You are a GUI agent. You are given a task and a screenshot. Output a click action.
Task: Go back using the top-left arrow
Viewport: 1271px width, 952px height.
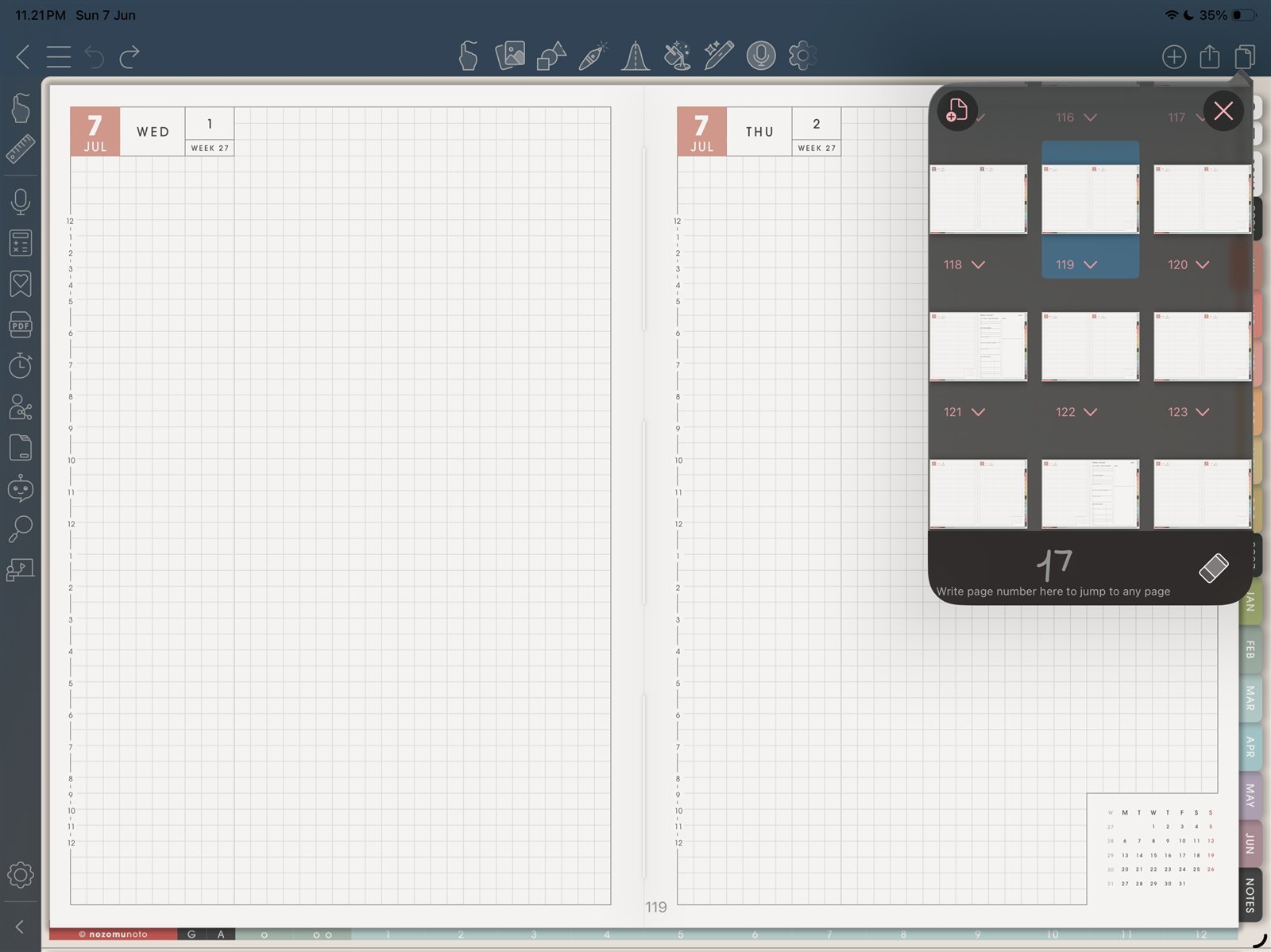(22, 56)
